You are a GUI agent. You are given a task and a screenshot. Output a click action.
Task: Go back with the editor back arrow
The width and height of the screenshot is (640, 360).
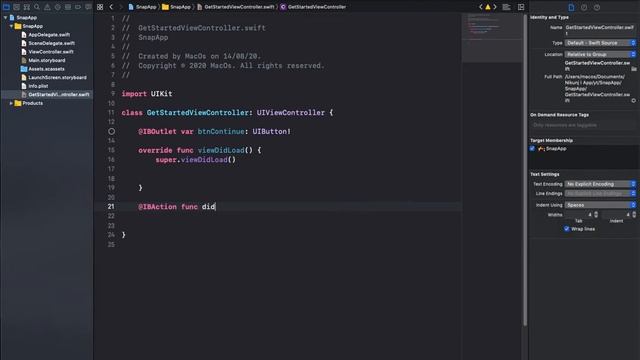tap(111, 7)
